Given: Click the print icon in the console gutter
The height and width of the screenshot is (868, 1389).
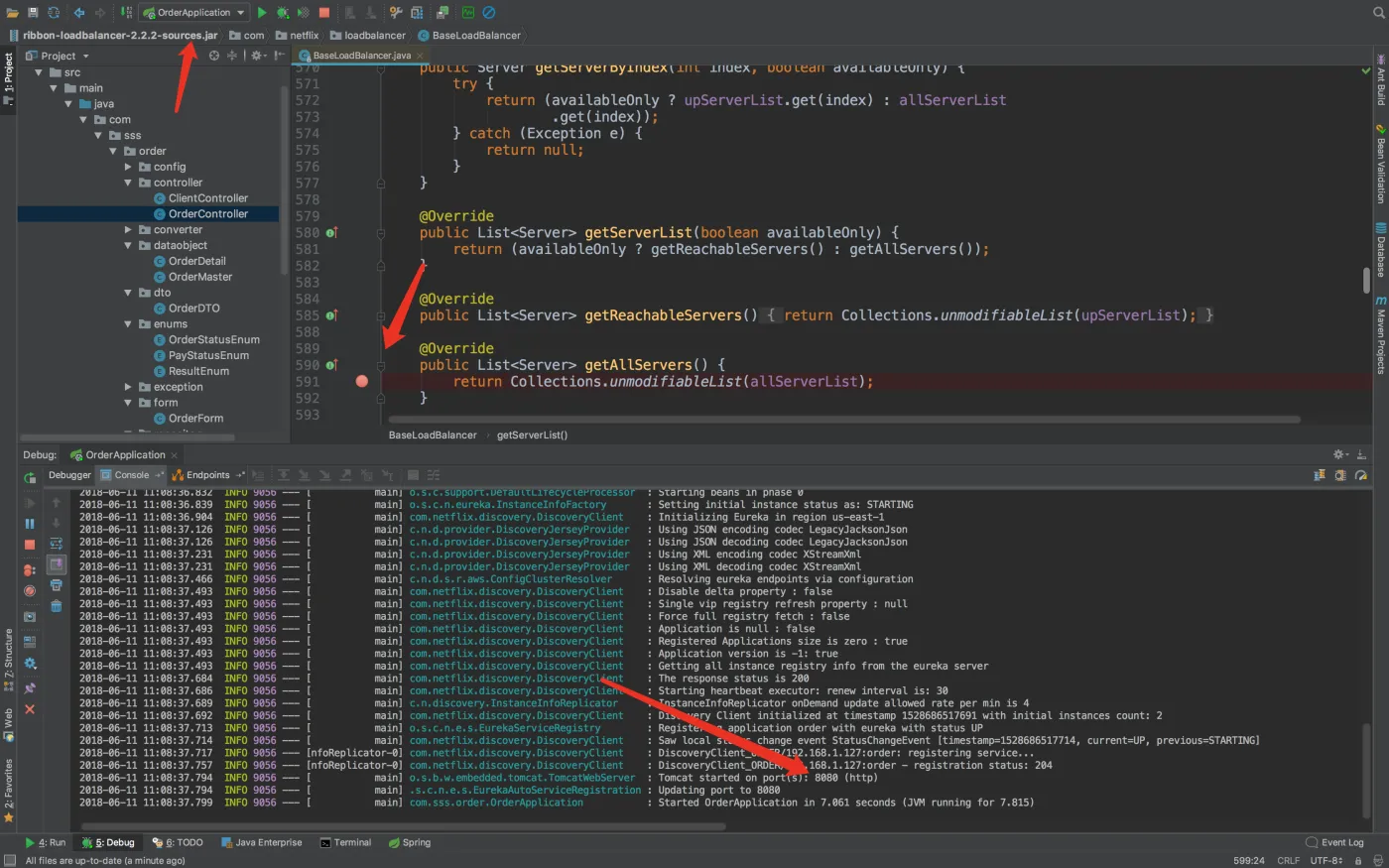Looking at the screenshot, I should 57,585.
